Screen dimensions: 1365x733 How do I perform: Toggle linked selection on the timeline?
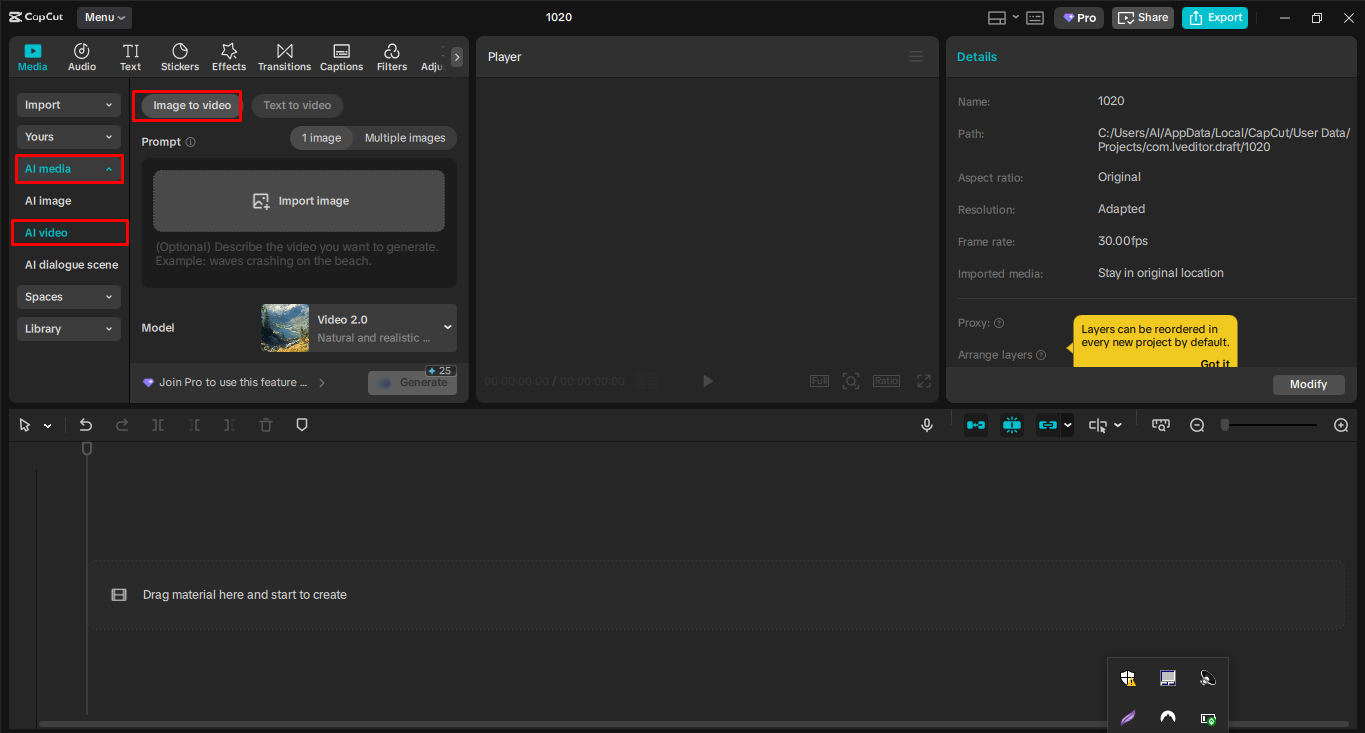point(1048,424)
